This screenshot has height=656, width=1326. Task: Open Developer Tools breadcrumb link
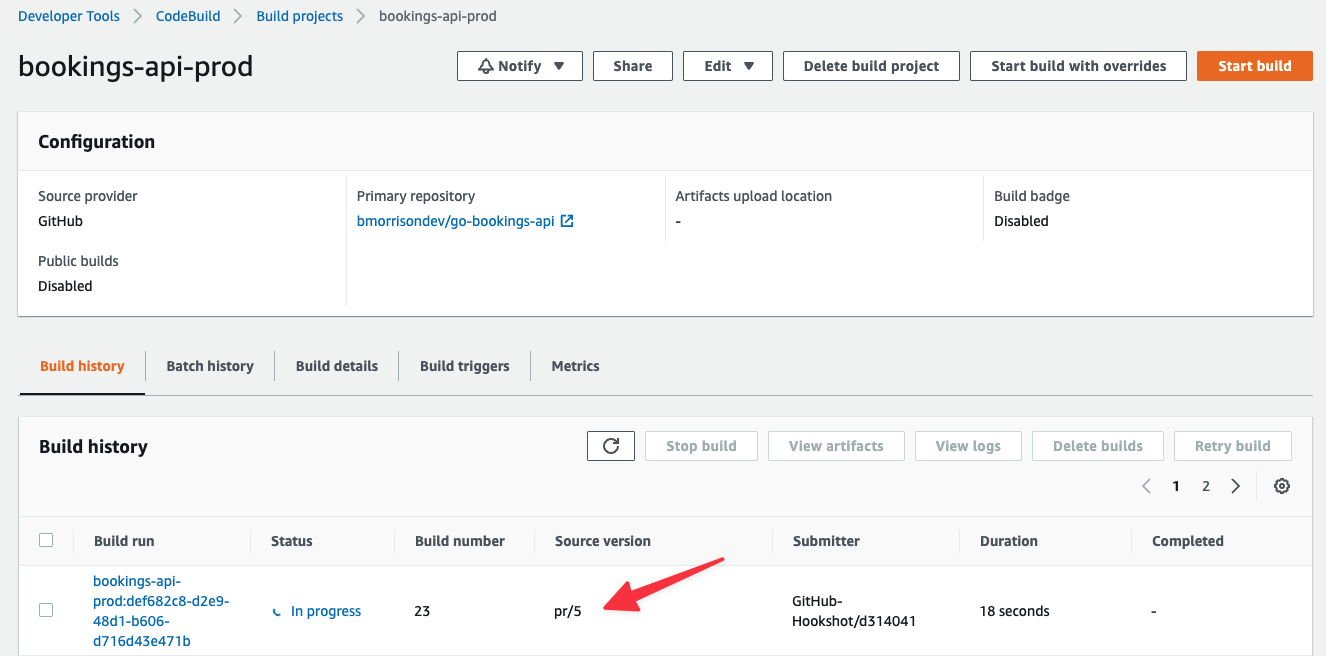pyautogui.click(x=69, y=16)
